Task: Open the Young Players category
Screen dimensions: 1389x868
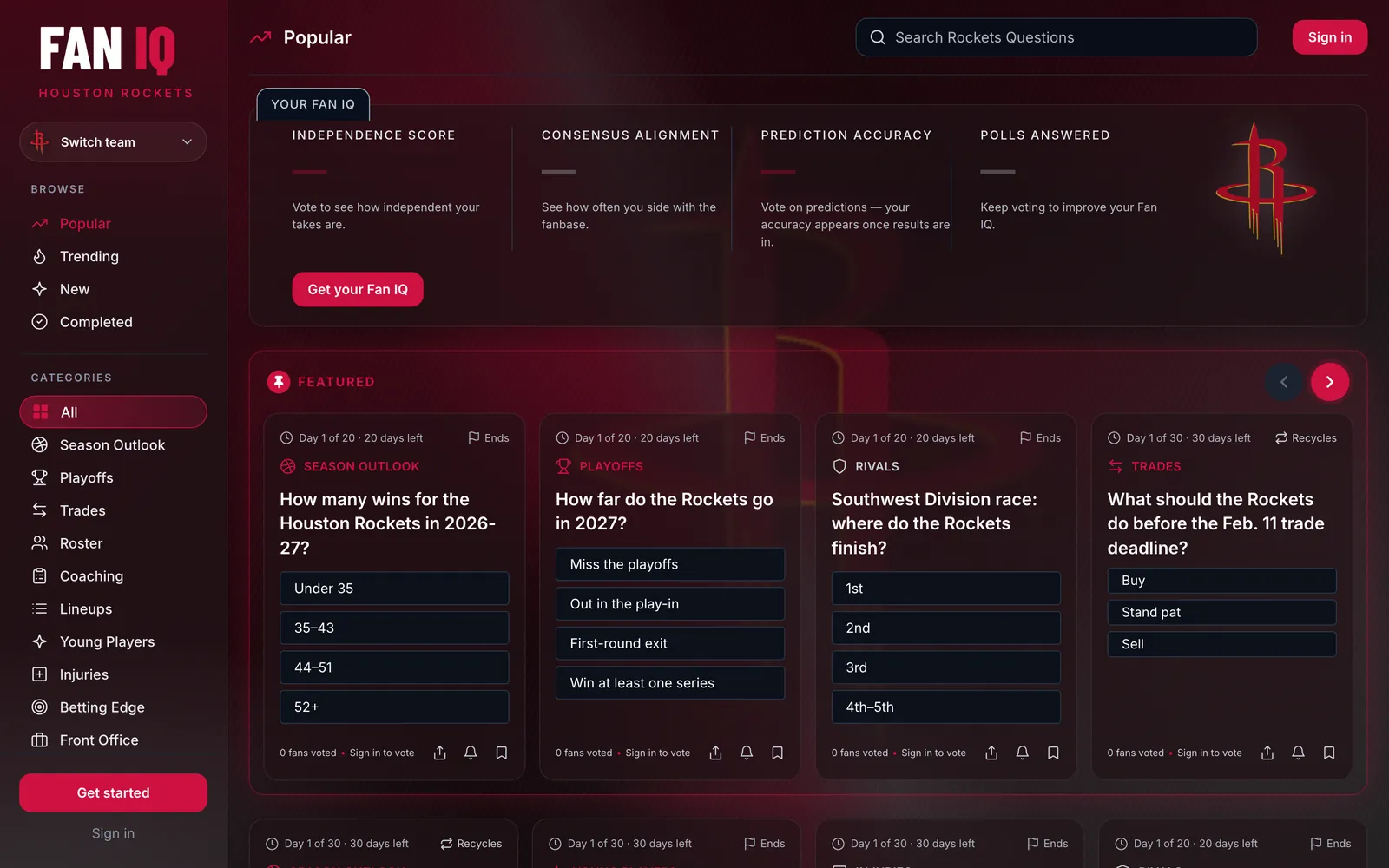Action: [x=113, y=641]
